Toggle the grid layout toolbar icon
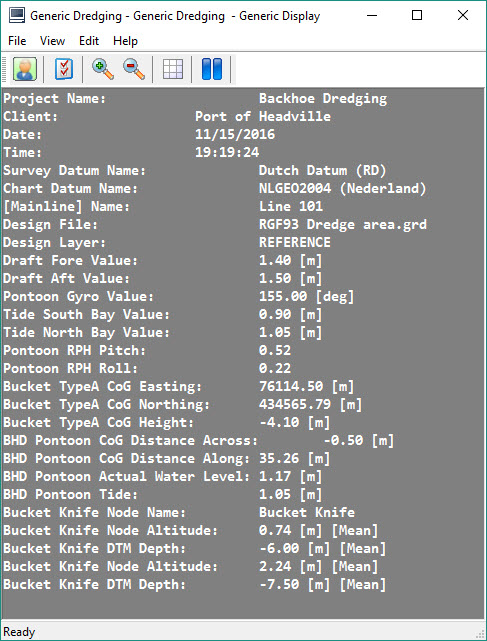The image size is (487, 641). [x=173, y=69]
